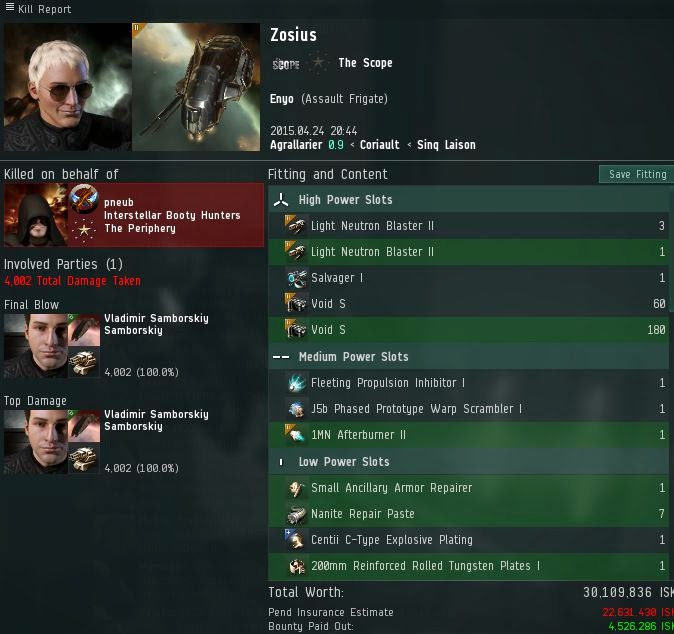The width and height of the screenshot is (674, 634).
Task: Click The Scope corporation logo
Action: (x=286, y=64)
